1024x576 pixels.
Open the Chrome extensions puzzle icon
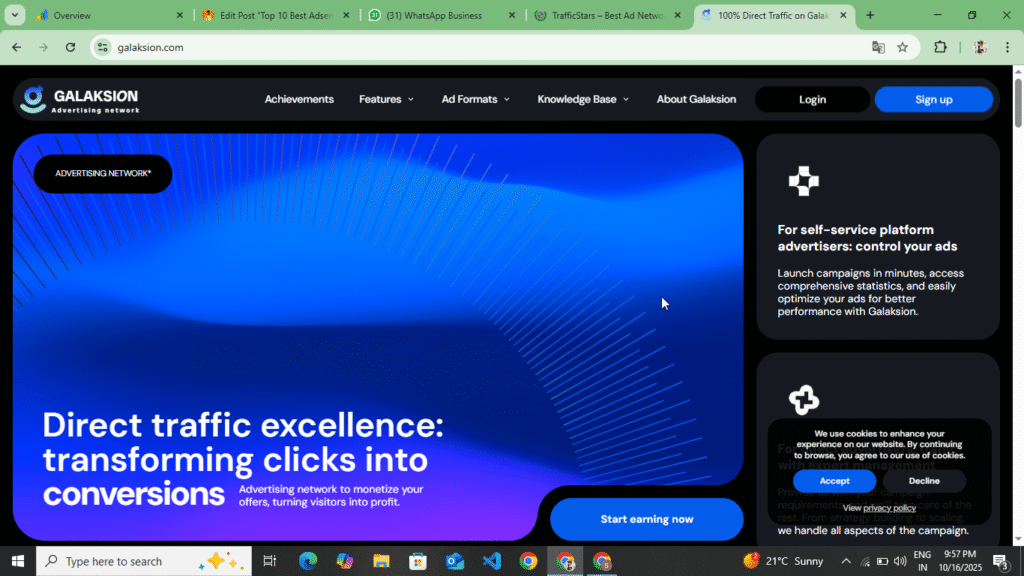938,47
